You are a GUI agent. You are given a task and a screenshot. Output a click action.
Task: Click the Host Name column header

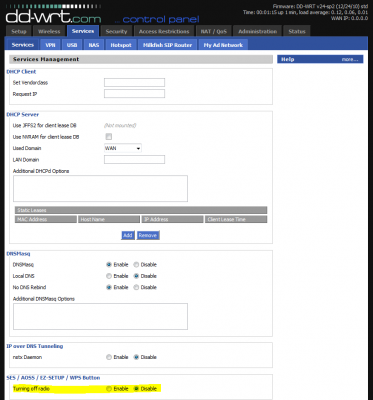click(x=109, y=219)
